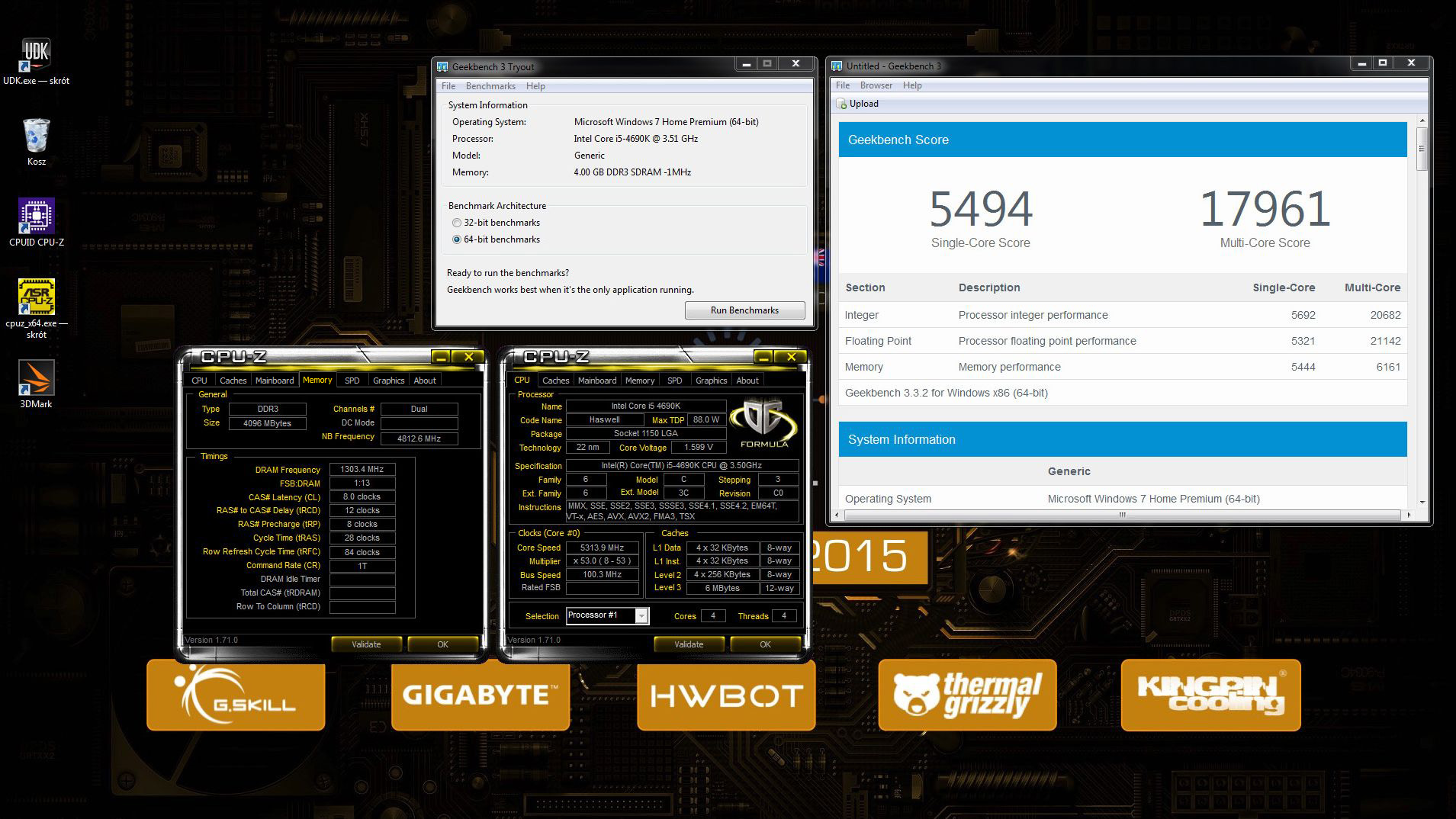
Task: Switch to Mainboard tab in left CPU-Z window
Action: 275,381
